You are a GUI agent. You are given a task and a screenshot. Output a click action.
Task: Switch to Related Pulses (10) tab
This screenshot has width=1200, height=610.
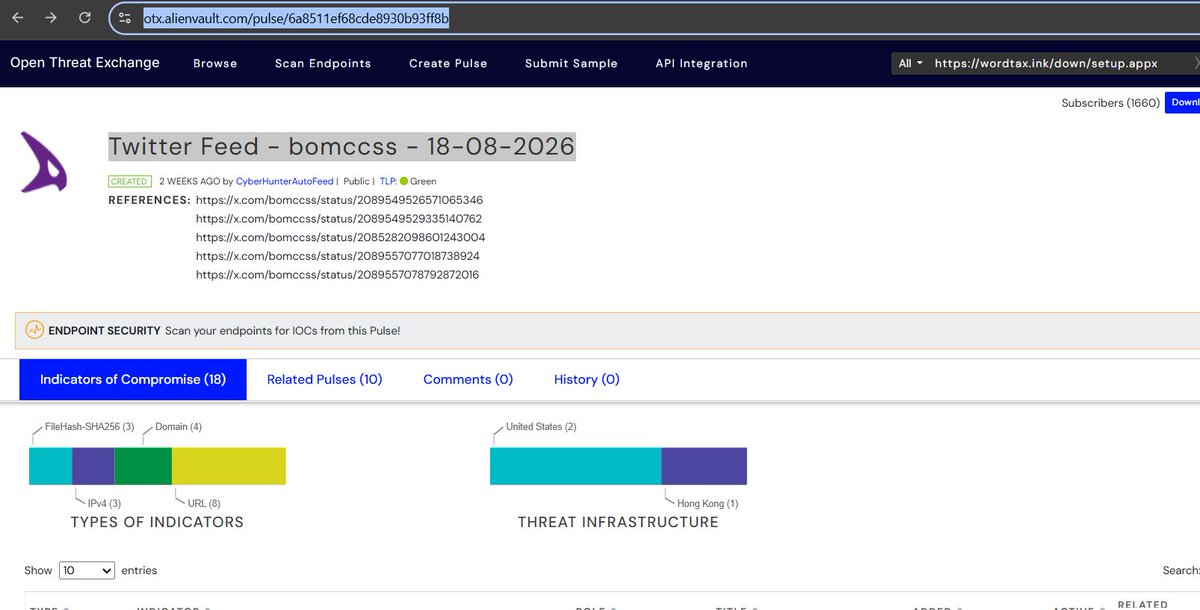tap(324, 380)
